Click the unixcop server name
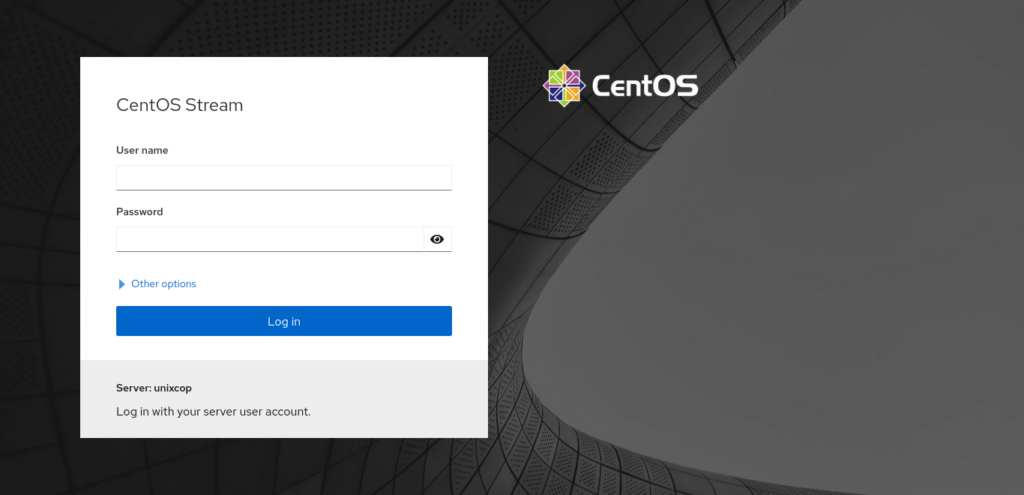The width and height of the screenshot is (1024, 495). [x=173, y=388]
